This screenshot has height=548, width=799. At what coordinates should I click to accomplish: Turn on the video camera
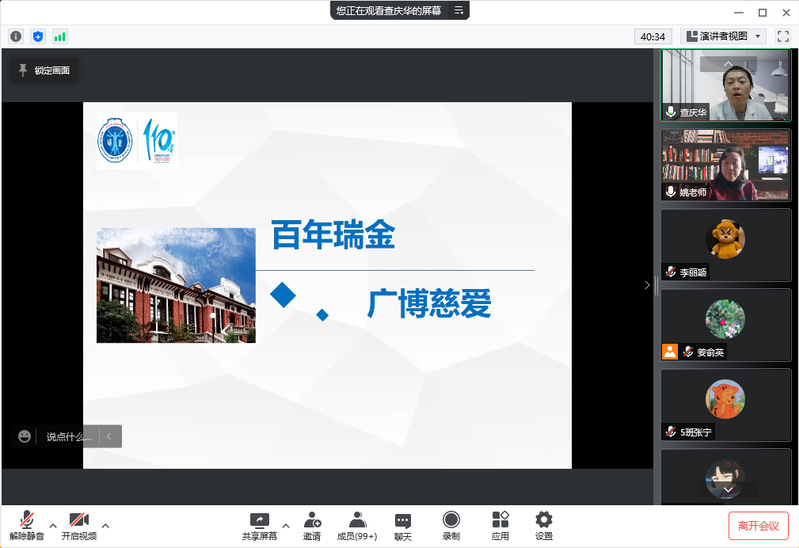79,525
